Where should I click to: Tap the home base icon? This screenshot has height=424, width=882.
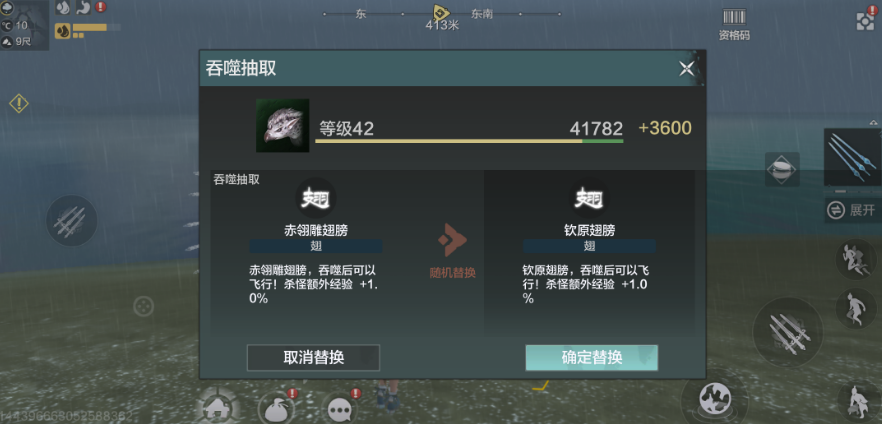pyautogui.click(x=217, y=406)
